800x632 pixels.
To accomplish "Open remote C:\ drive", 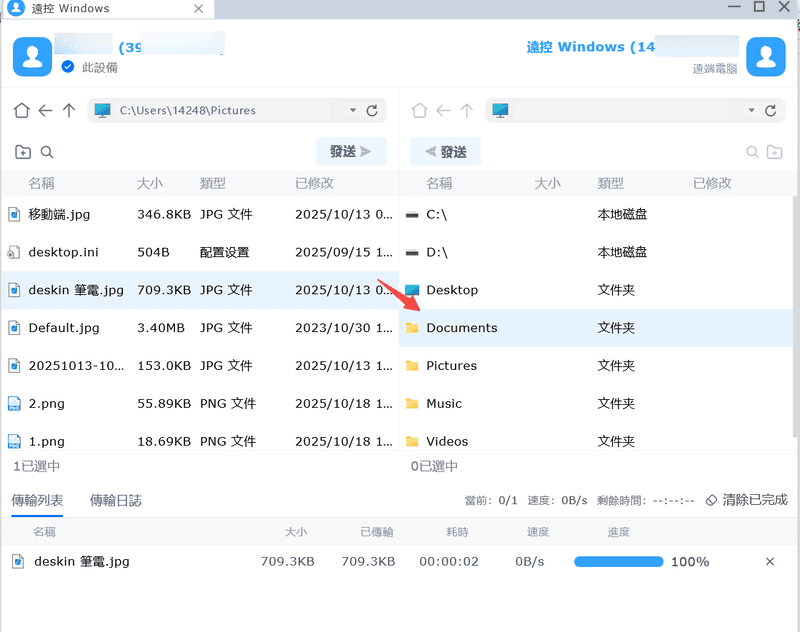I will [596, 214].
